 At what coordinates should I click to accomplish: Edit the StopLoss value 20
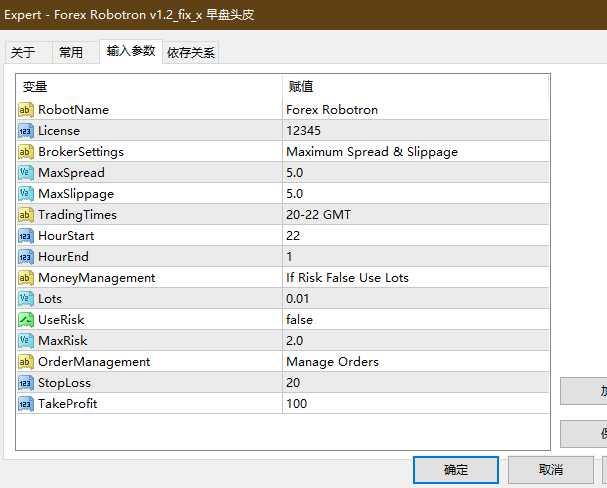[293, 383]
